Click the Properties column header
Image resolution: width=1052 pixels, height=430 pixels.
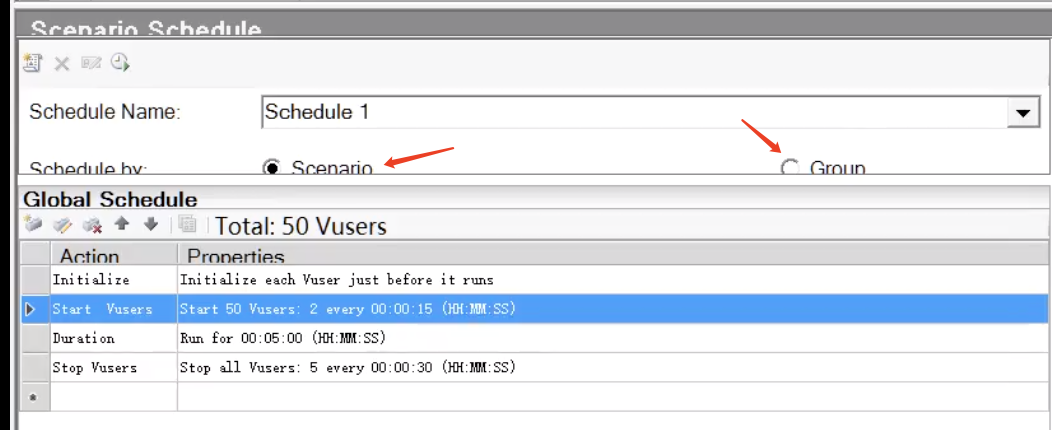613,254
